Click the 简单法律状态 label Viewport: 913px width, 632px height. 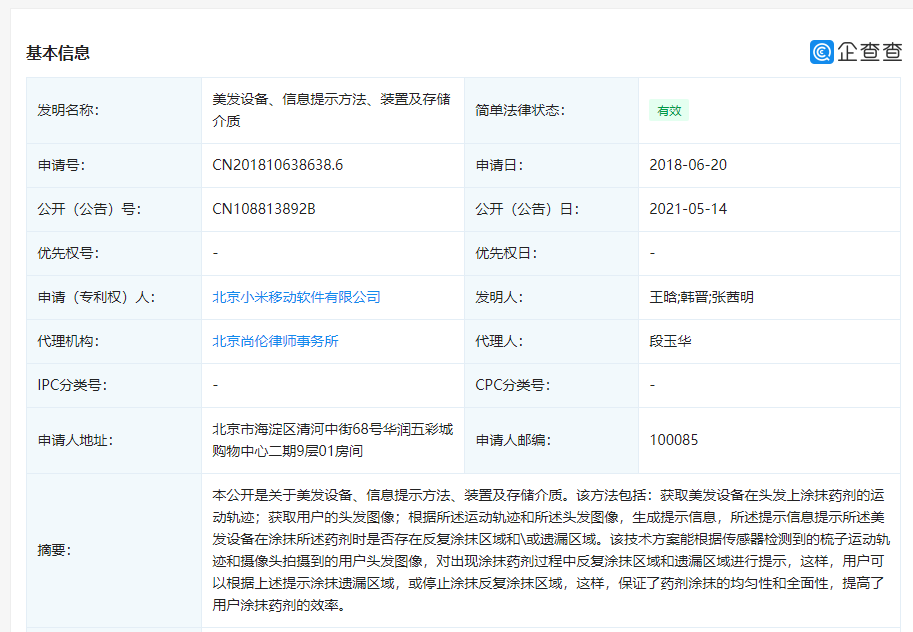(x=519, y=111)
